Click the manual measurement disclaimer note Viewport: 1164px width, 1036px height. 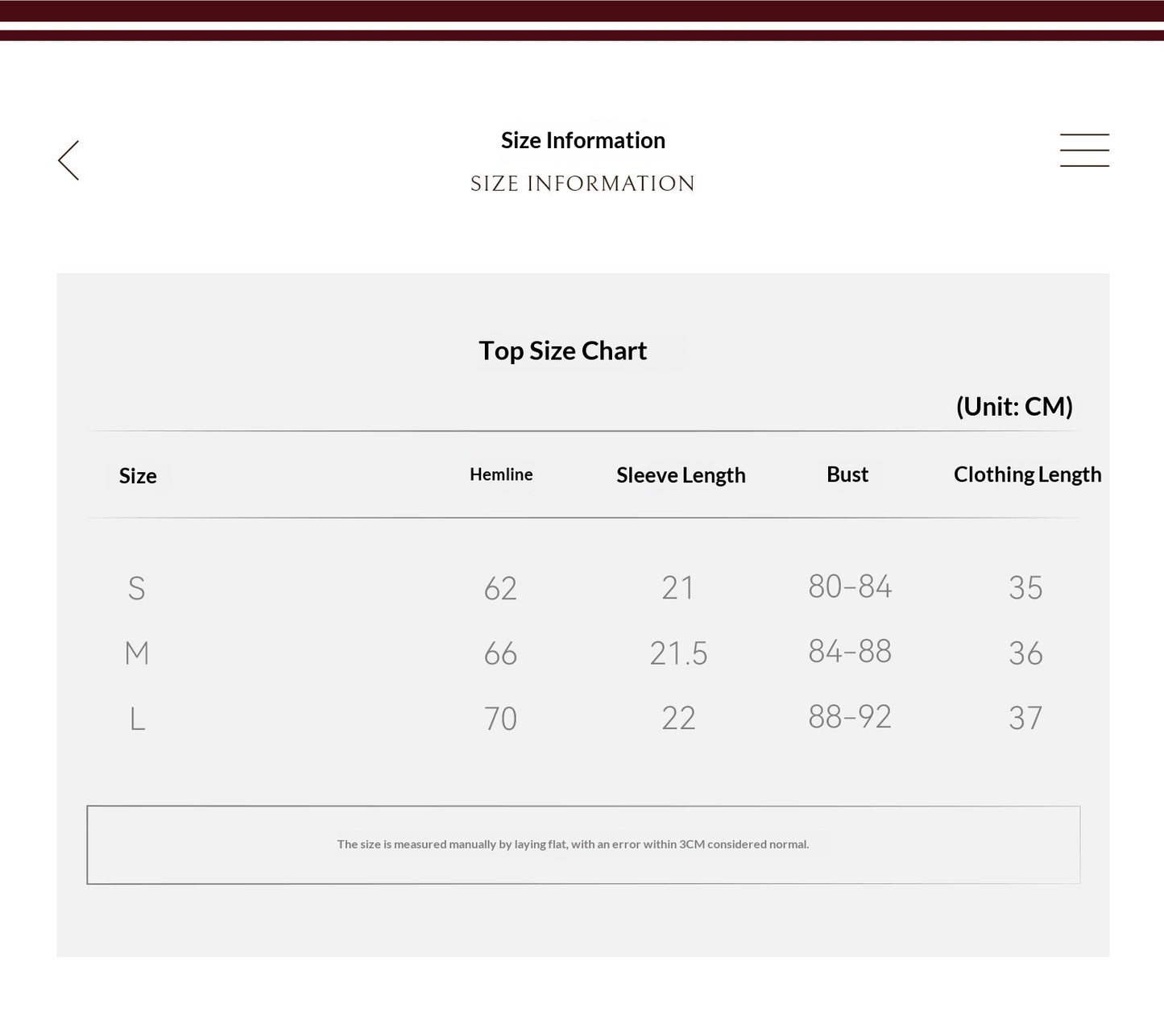click(573, 844)
